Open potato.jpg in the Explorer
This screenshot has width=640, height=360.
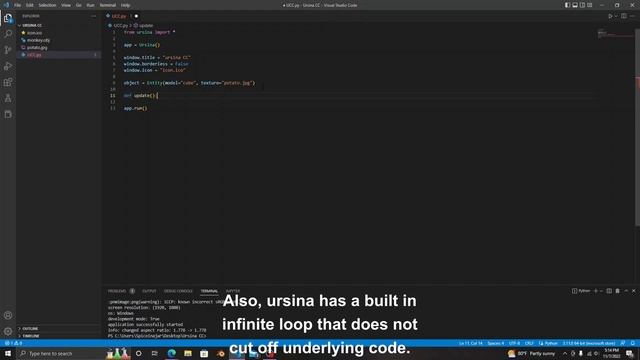[x=37, y=47]
